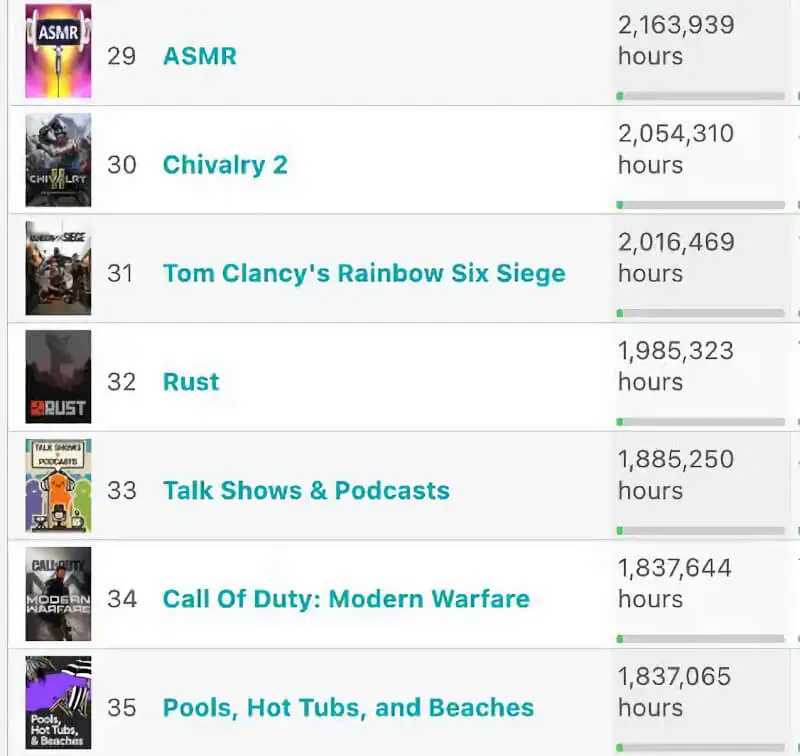
Task: Select the Pools, Hot Tubs, and Beaches thumbnail
Action: (x=58, y=702)
